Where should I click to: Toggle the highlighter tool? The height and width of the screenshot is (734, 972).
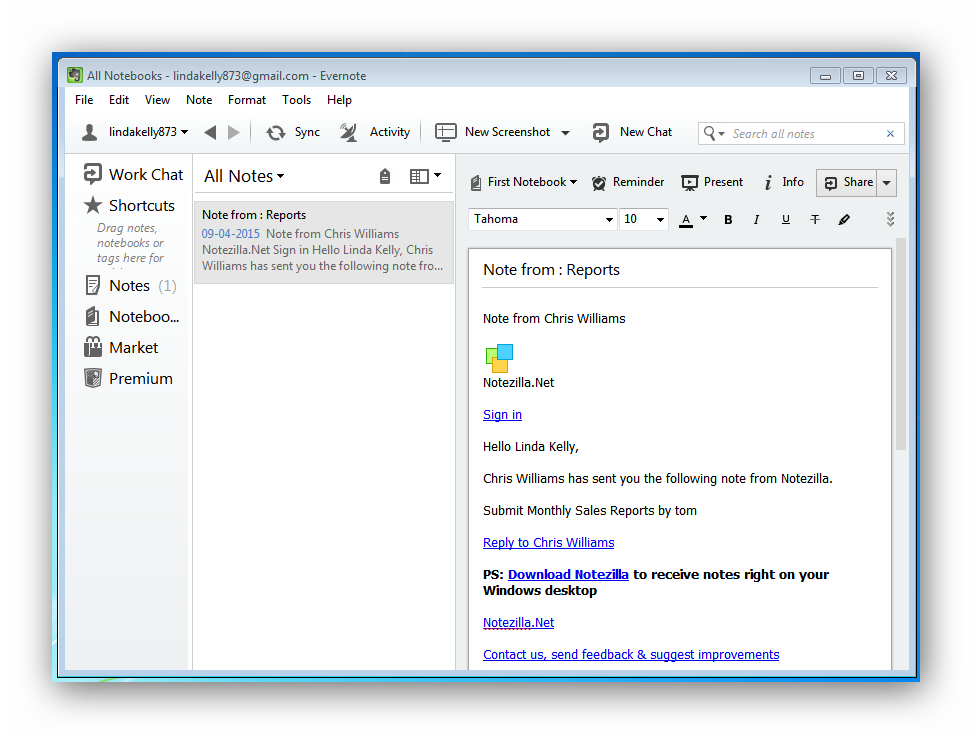click(844, 219)
